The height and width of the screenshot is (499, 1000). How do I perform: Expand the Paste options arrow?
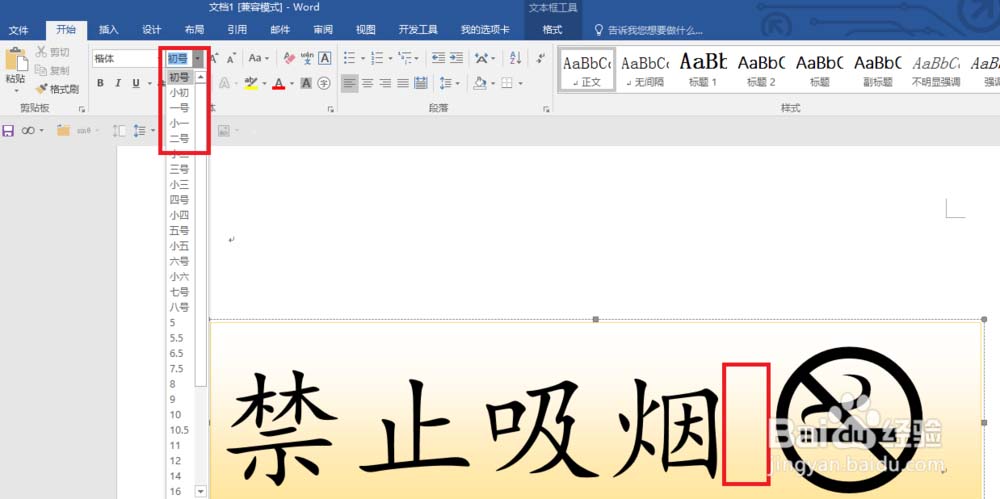pyautogui.click(x=17, y=91)
